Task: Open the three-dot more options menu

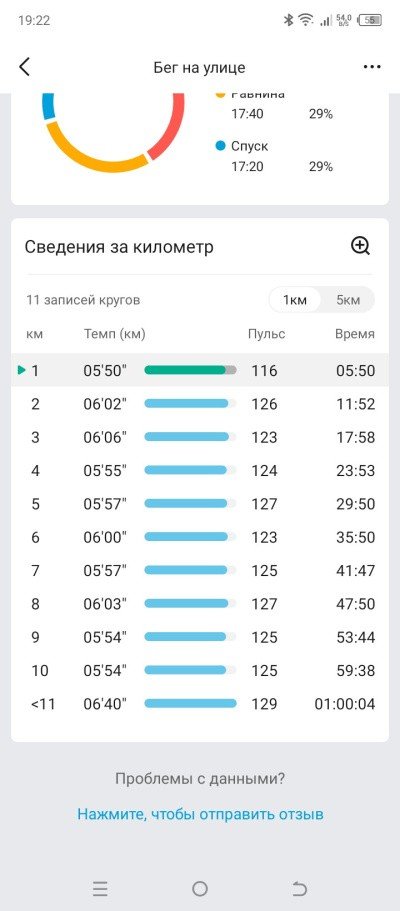Action: 372,67
